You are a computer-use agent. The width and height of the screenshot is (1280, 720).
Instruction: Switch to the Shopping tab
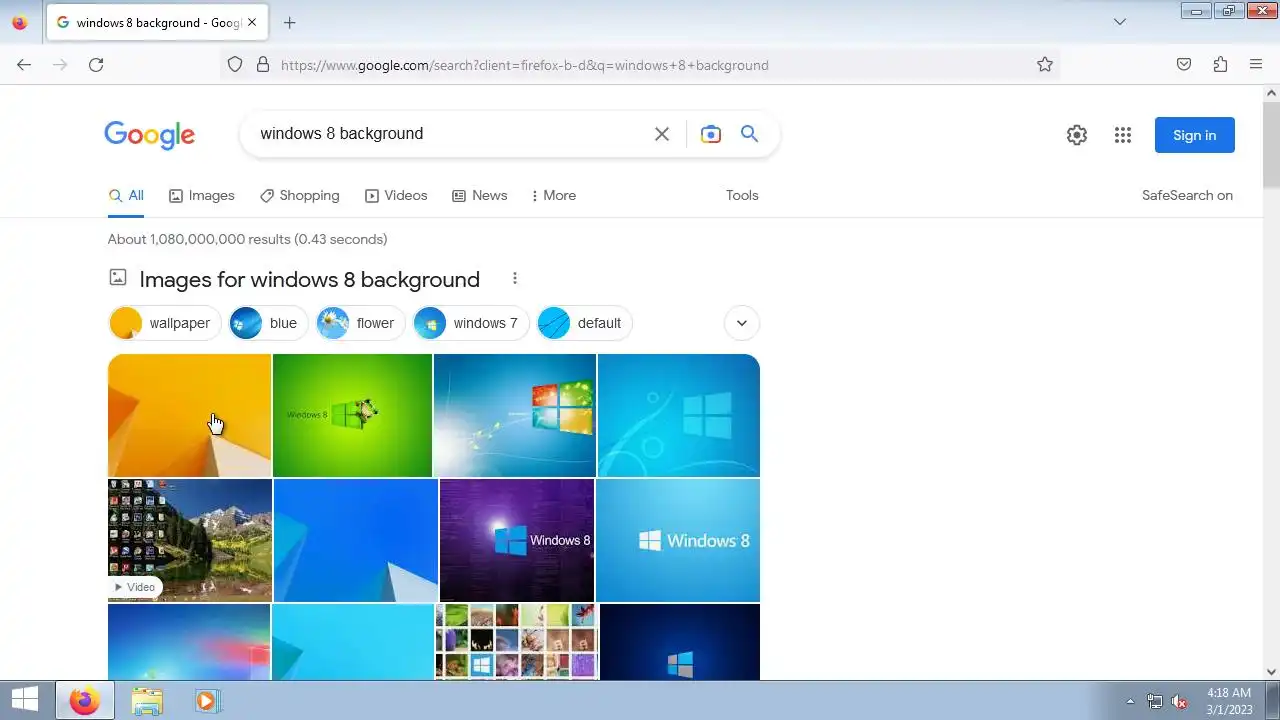[300, 196]
